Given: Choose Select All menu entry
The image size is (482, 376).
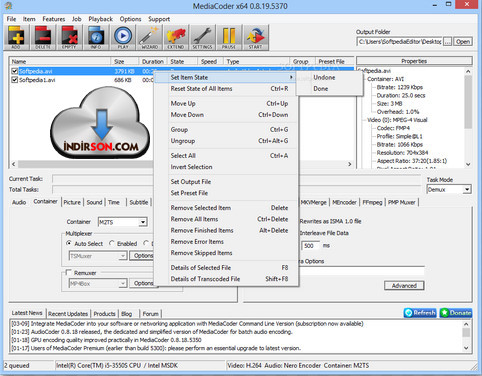Looking at the screenshot, I should coord(227,155).
